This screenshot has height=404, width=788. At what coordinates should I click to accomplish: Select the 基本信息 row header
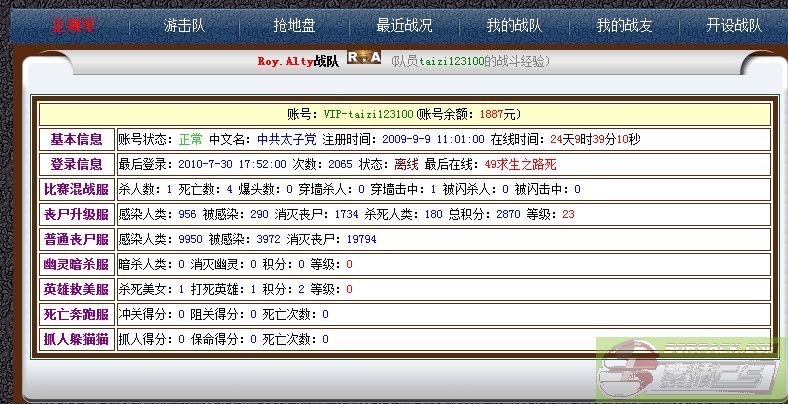click(76, 139)
